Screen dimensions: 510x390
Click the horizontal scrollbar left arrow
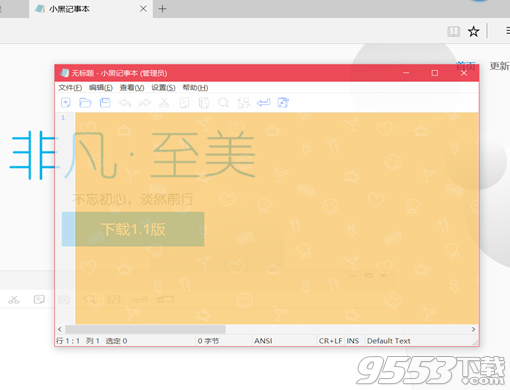pyautogui.click(x=60, y=329)
